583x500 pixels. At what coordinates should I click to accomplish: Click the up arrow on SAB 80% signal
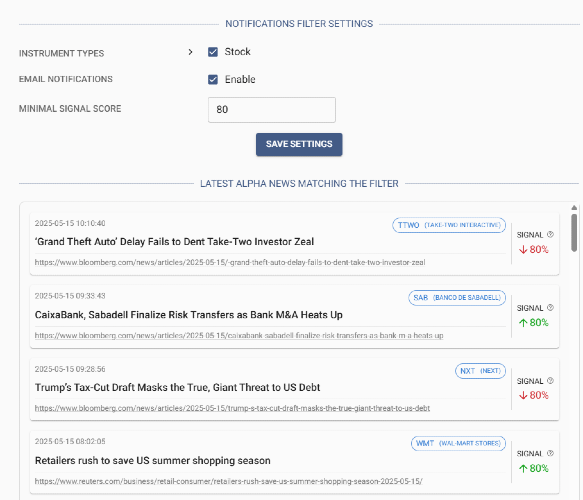point(523,323)
